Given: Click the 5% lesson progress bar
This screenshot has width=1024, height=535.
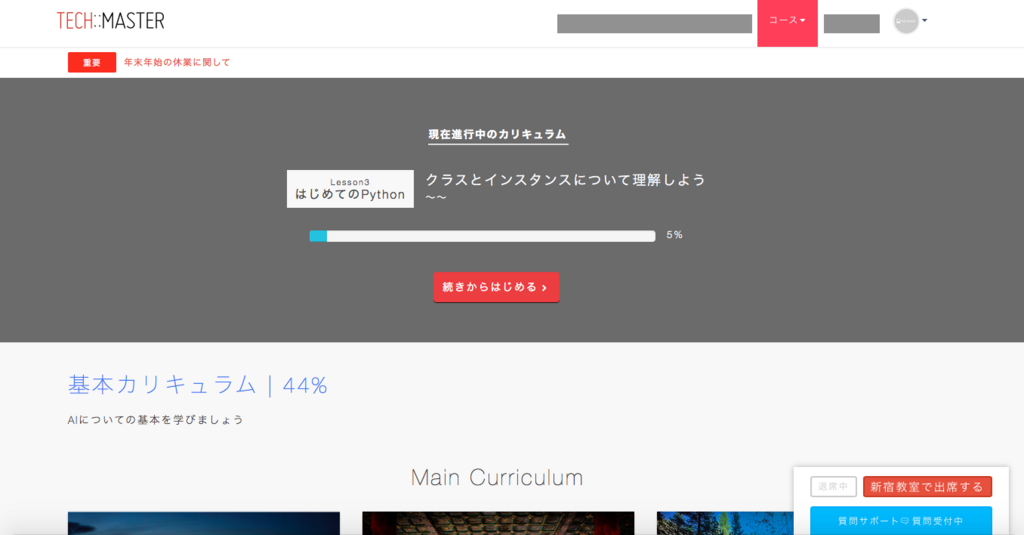Looking at the screenshot, I should [482, 236].
